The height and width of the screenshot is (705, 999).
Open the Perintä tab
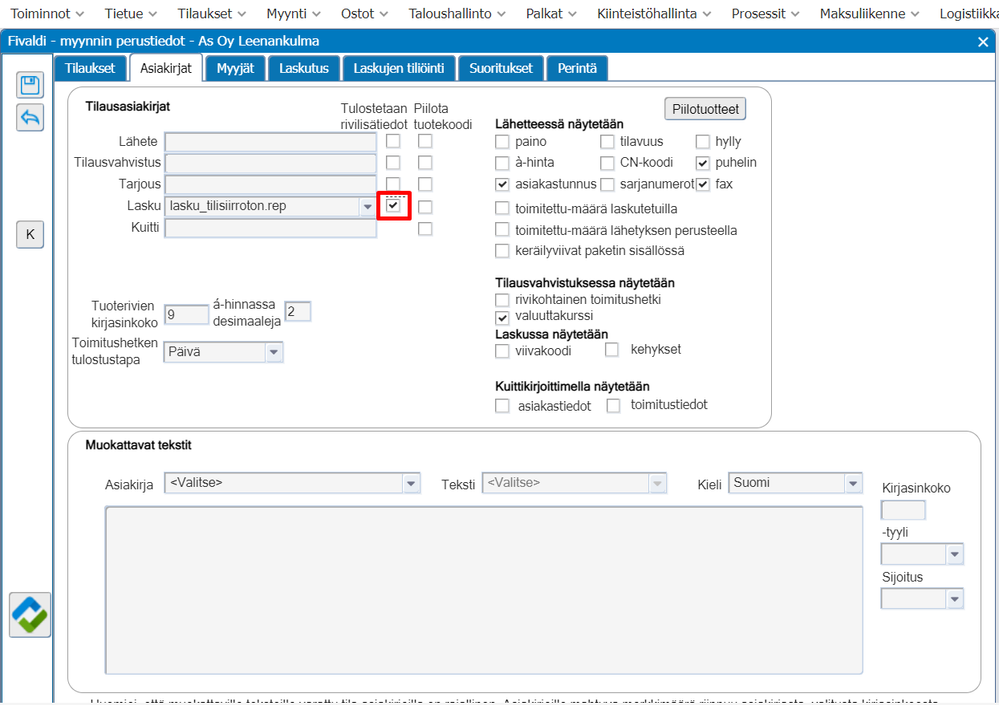(x=577, y=68)
